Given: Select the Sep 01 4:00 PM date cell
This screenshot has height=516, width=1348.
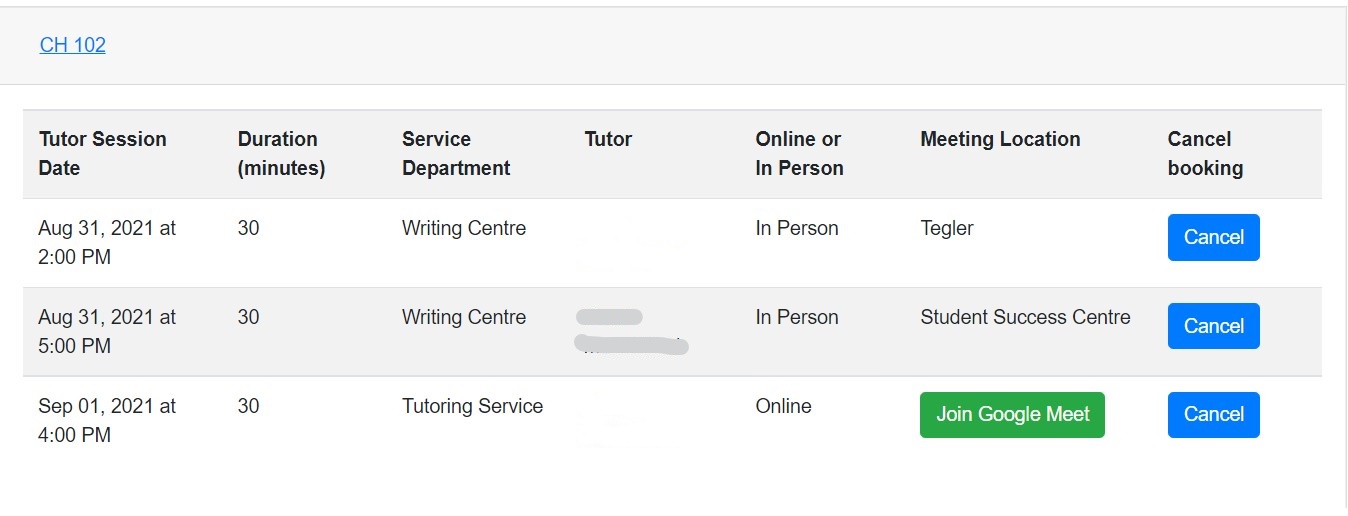Looking at the screenshot, I should (x=107, y=421).
